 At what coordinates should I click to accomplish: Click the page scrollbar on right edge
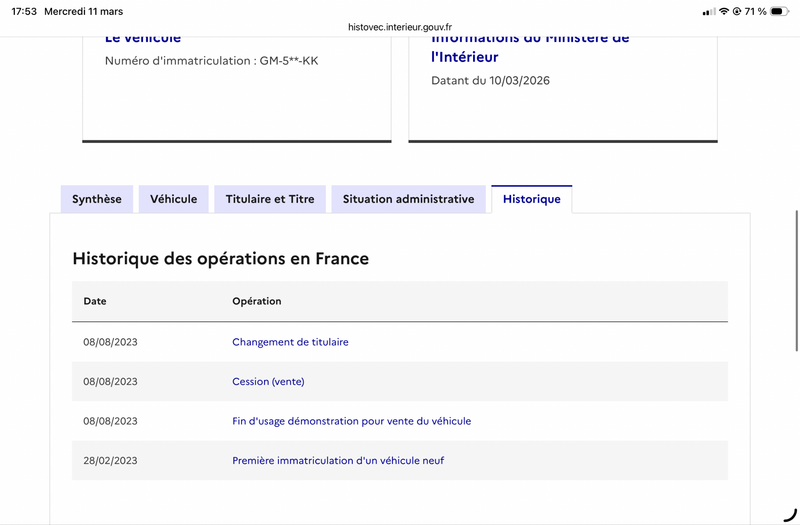pos(797,280)
